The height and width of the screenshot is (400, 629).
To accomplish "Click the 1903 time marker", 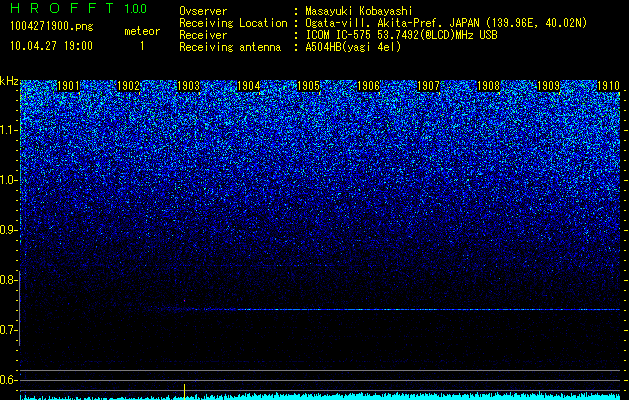I will click(x=189, y=86).
